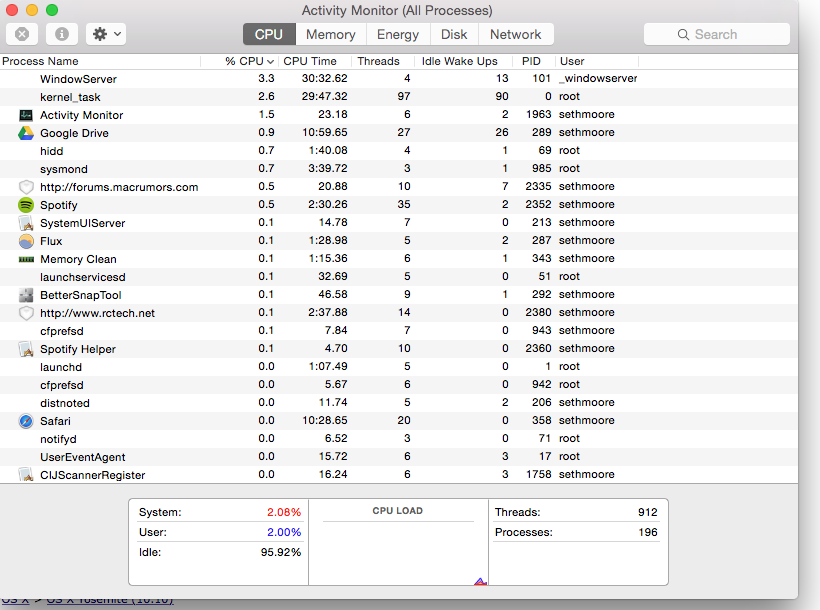Click the Spotify process name
Screen dimensions: 820x610
pyautogui.click(x=59, y=205)
